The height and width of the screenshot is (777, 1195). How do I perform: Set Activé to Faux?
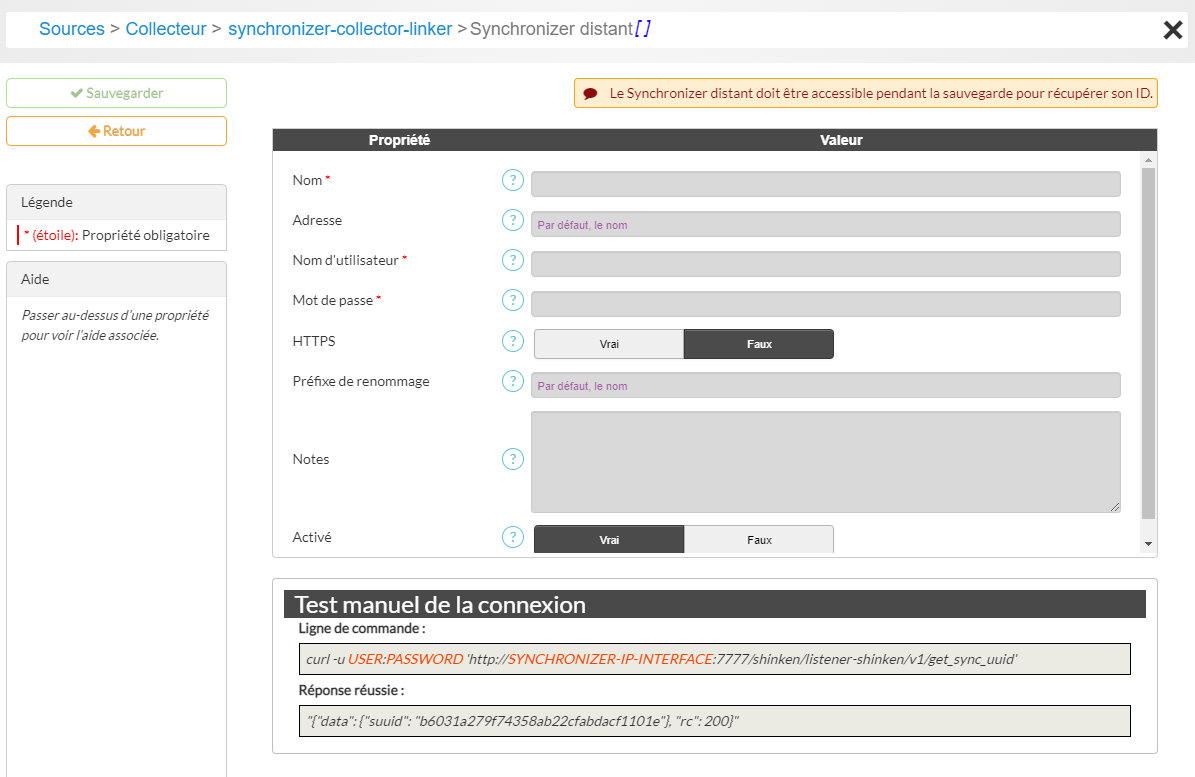[758, 540]
